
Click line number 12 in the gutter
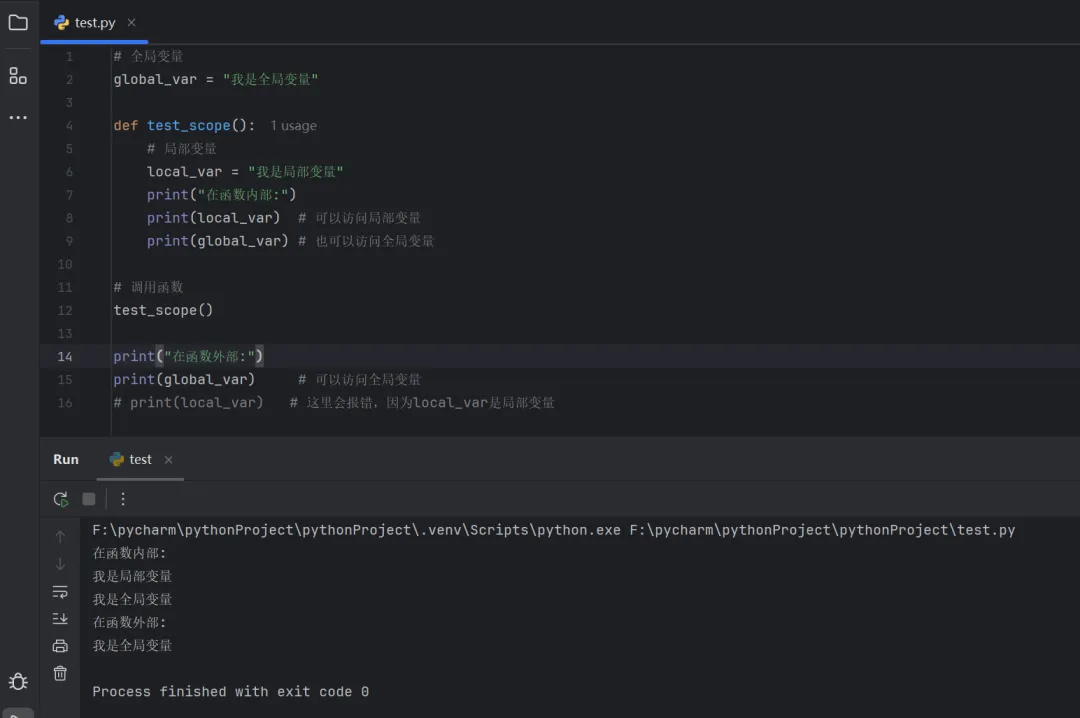pos(66,310)
